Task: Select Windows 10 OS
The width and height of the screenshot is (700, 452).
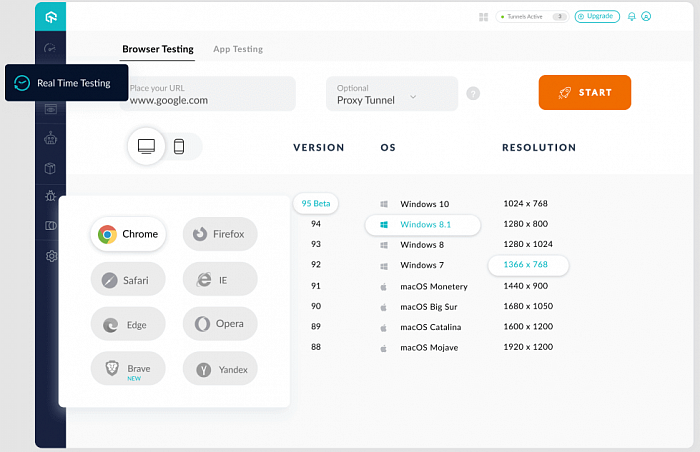Action: click(415, 204)
